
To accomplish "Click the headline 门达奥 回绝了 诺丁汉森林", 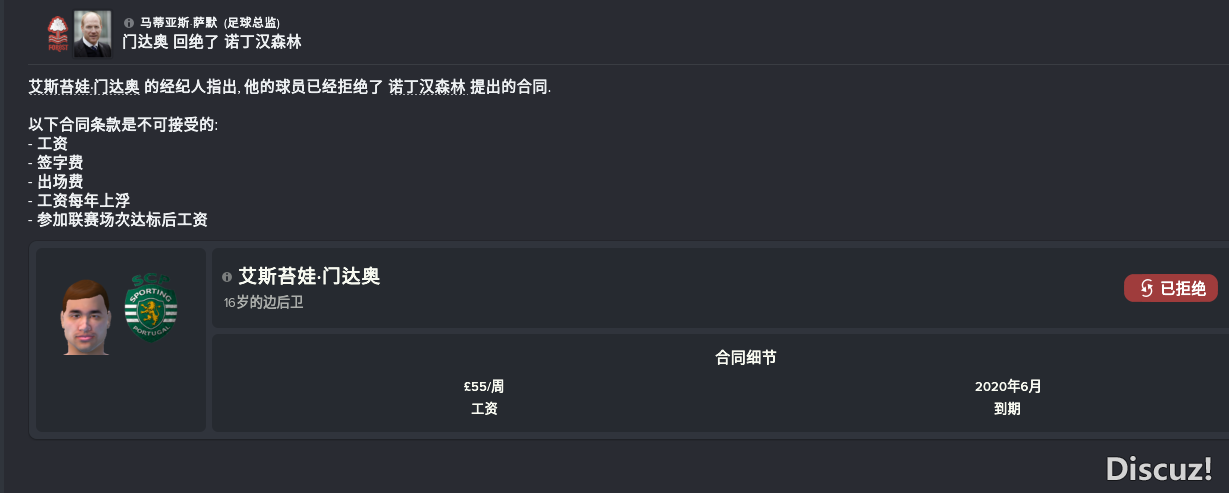I will click(211, 42).
